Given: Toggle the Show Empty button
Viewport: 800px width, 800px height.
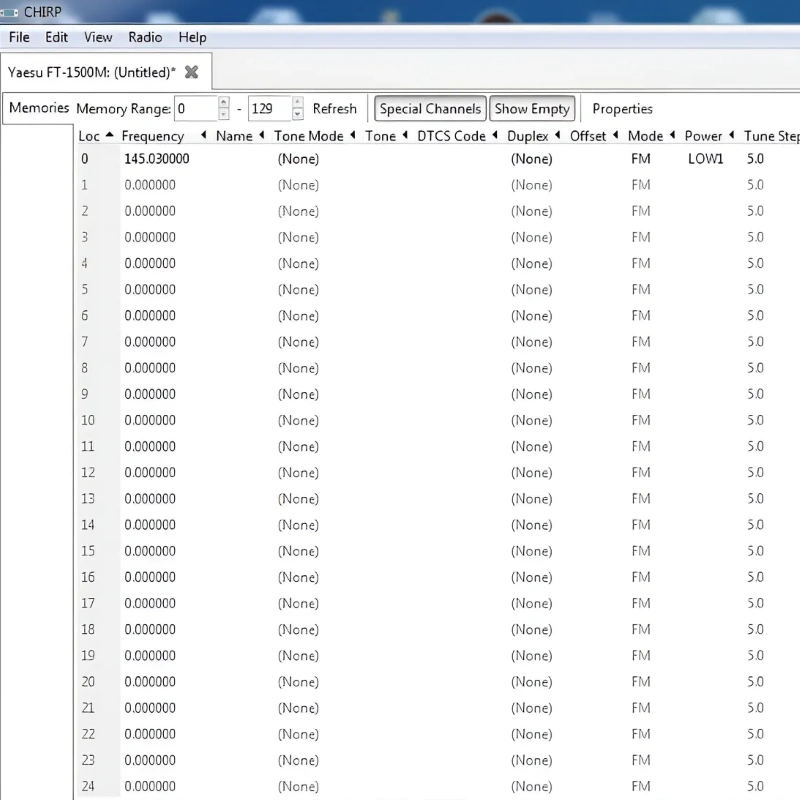Looking at the screenshot, I should pyautogui.click(x=531, y=109).
